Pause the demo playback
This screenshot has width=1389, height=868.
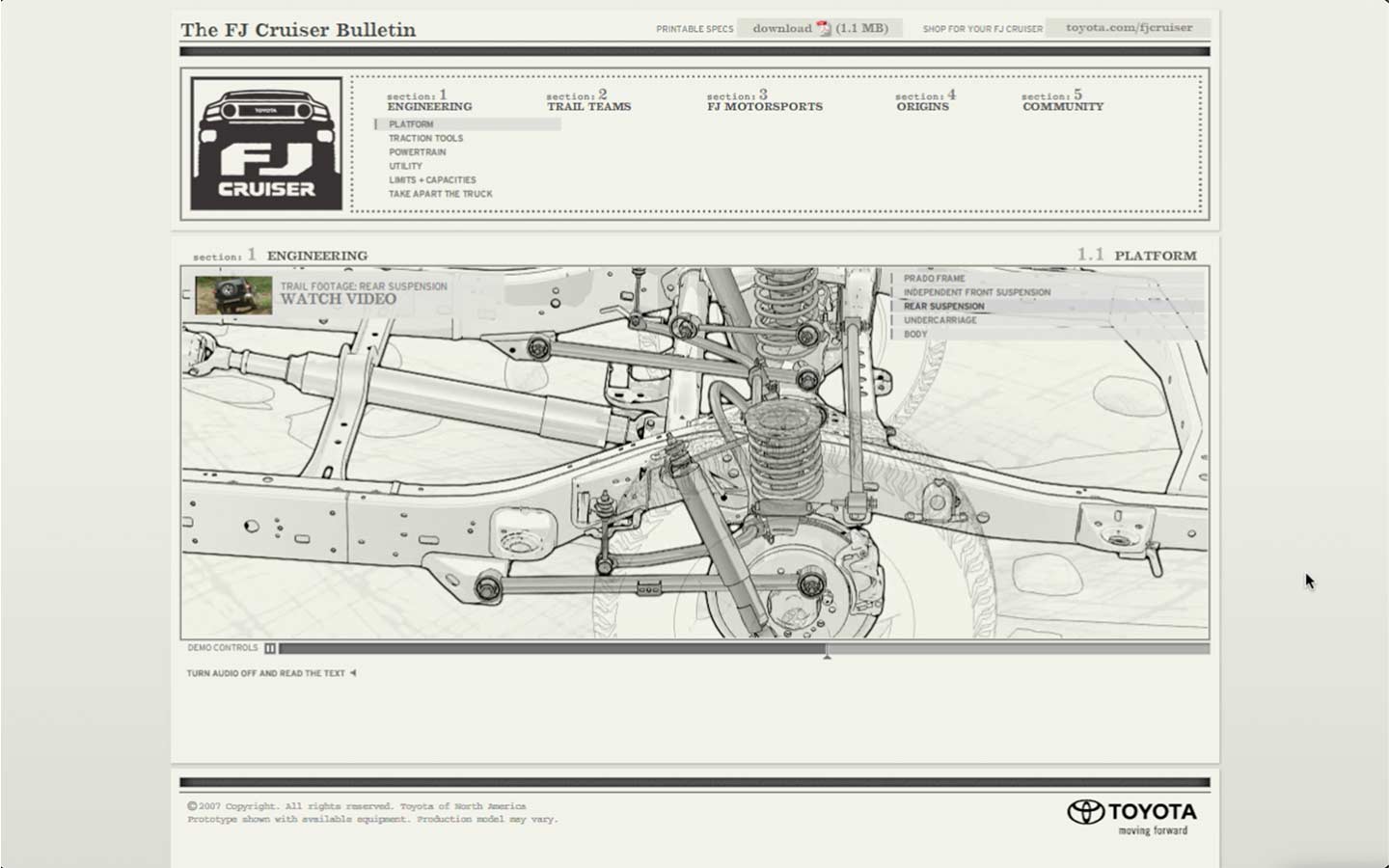pyautogui.click(x=270, y=649)
